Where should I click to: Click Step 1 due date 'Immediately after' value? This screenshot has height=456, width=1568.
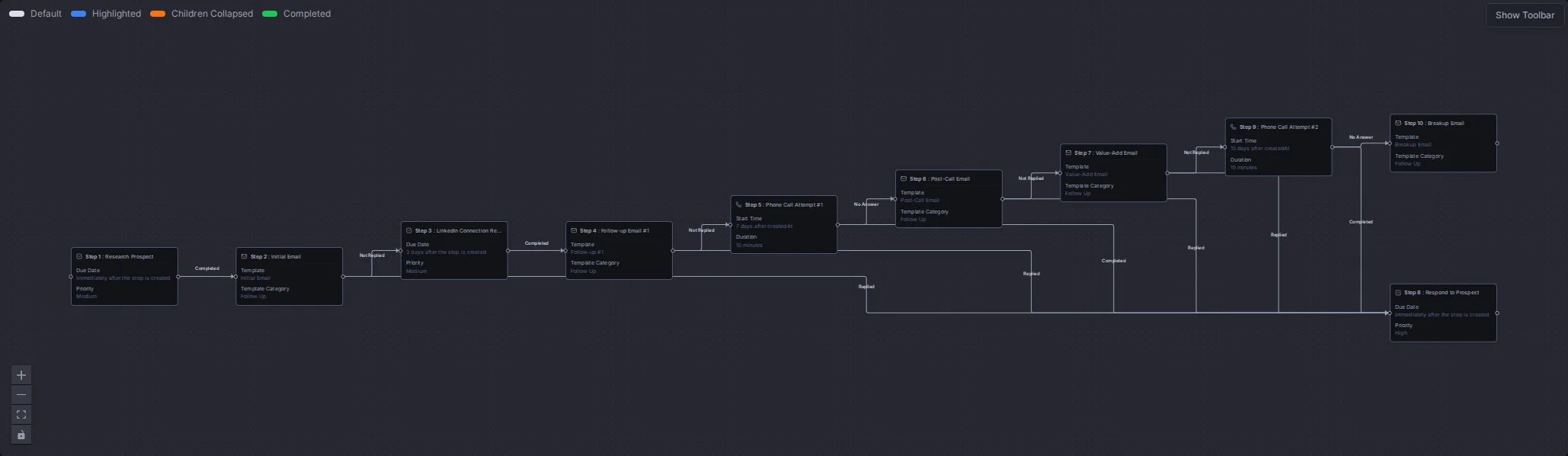point(123,278)
